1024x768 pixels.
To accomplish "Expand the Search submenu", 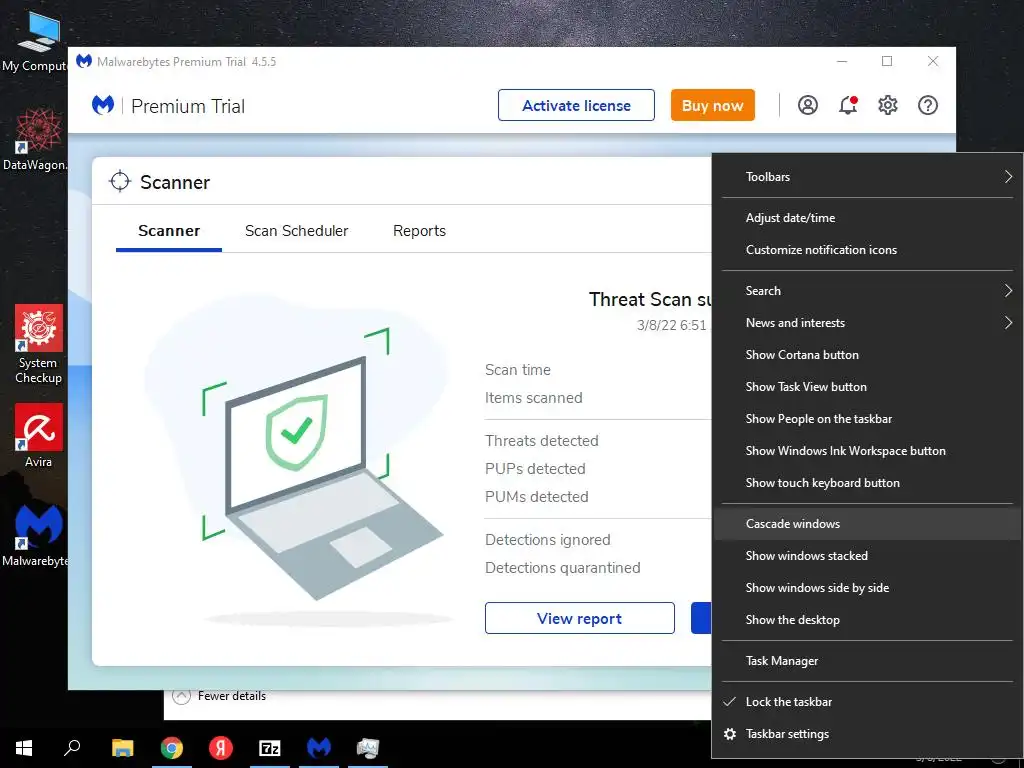I will [867, 291].
